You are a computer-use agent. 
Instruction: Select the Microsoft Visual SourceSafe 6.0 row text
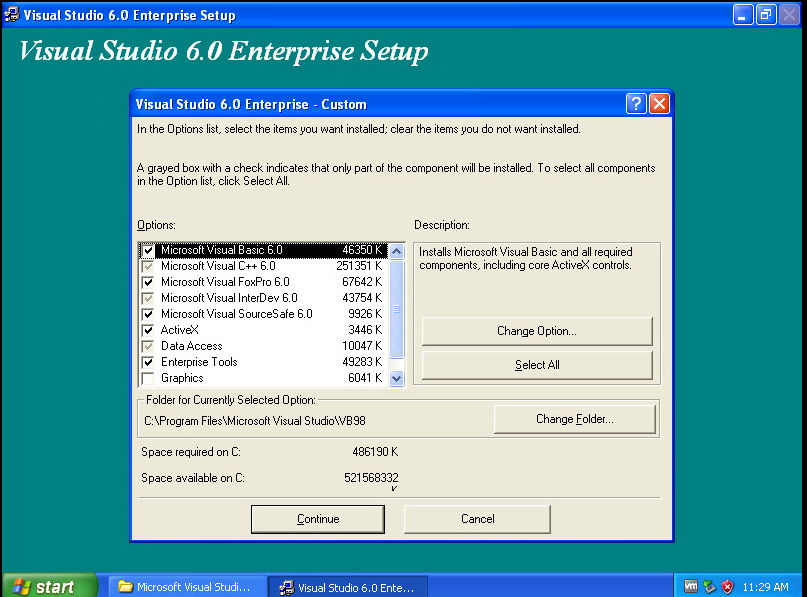pos(237,314)
